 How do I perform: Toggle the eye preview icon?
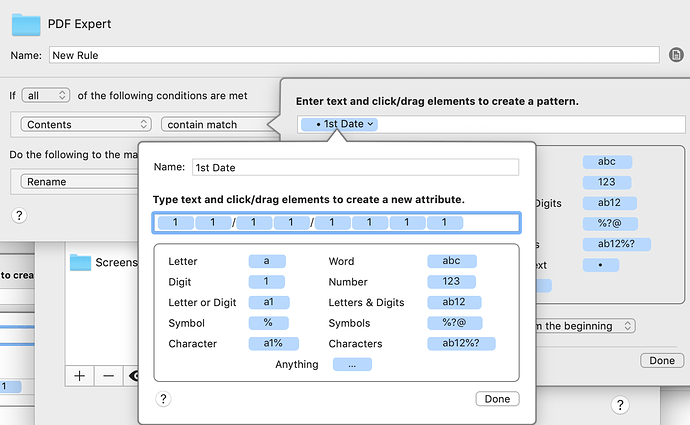133,376
